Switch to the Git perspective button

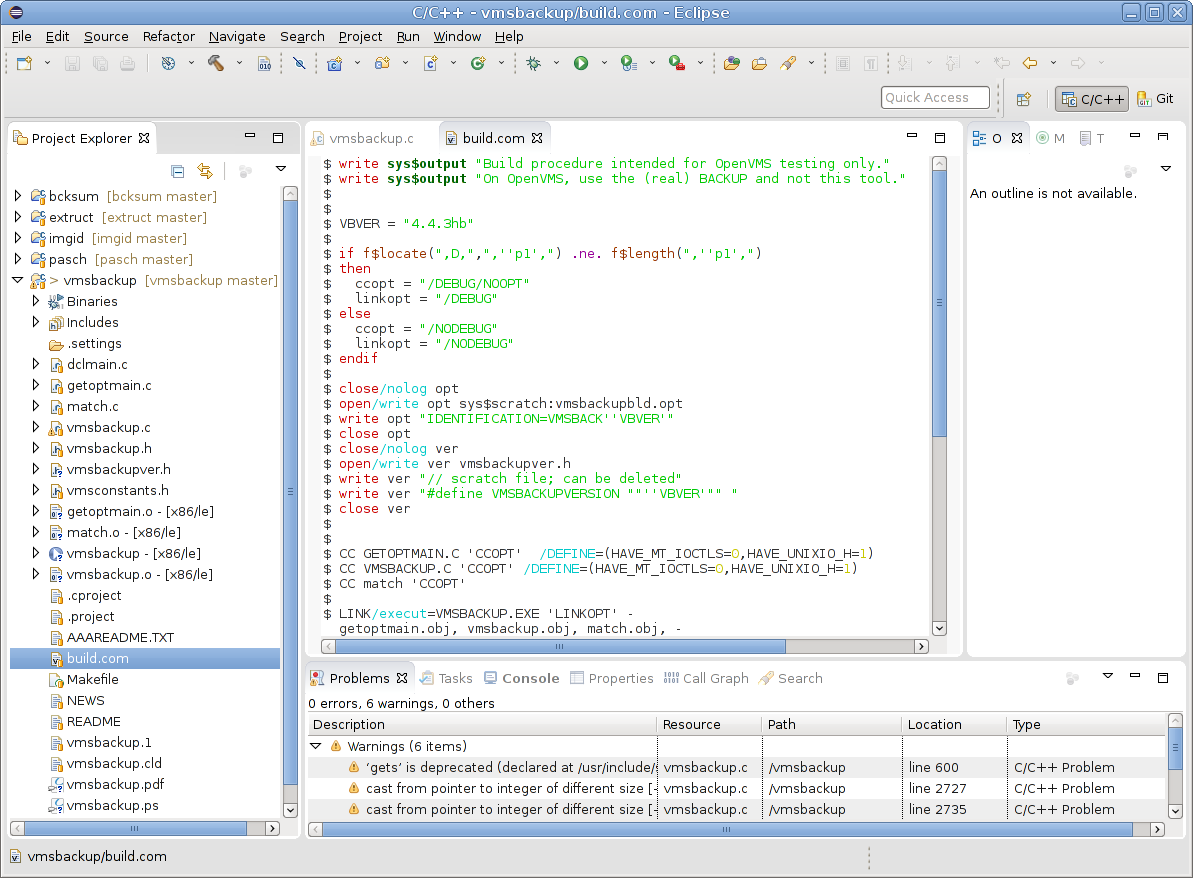coord(1155,99)
